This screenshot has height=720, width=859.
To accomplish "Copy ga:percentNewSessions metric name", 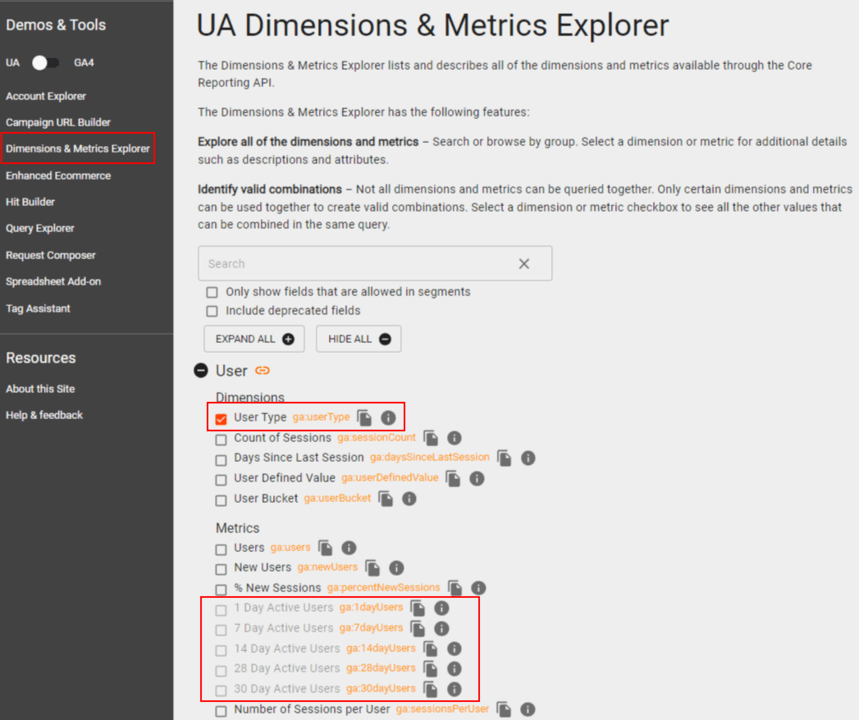I will 455,588.
